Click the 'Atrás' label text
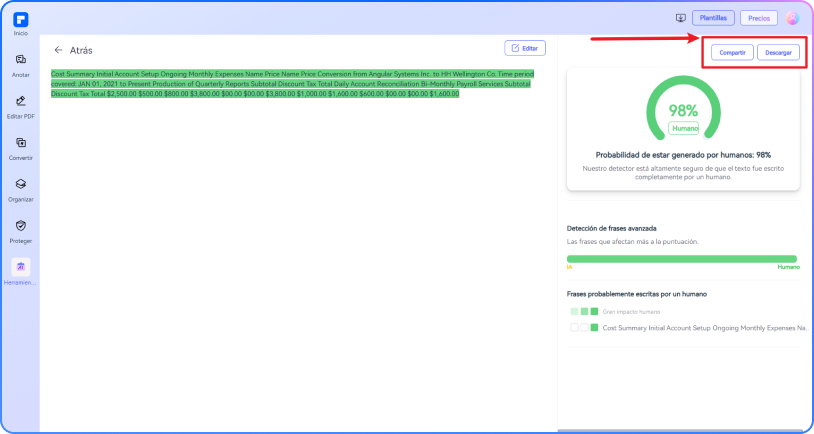 81,50
